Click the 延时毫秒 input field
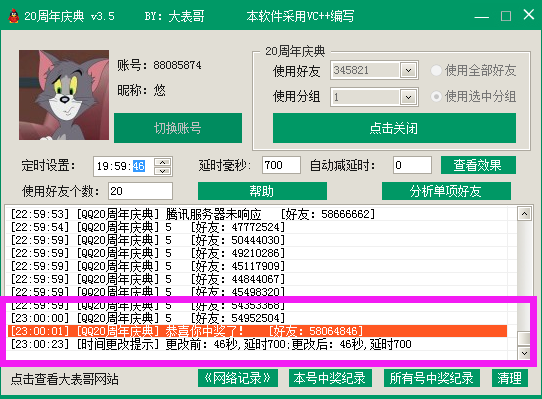Viewport: 542px width, 399px height. tap(281, 165)
